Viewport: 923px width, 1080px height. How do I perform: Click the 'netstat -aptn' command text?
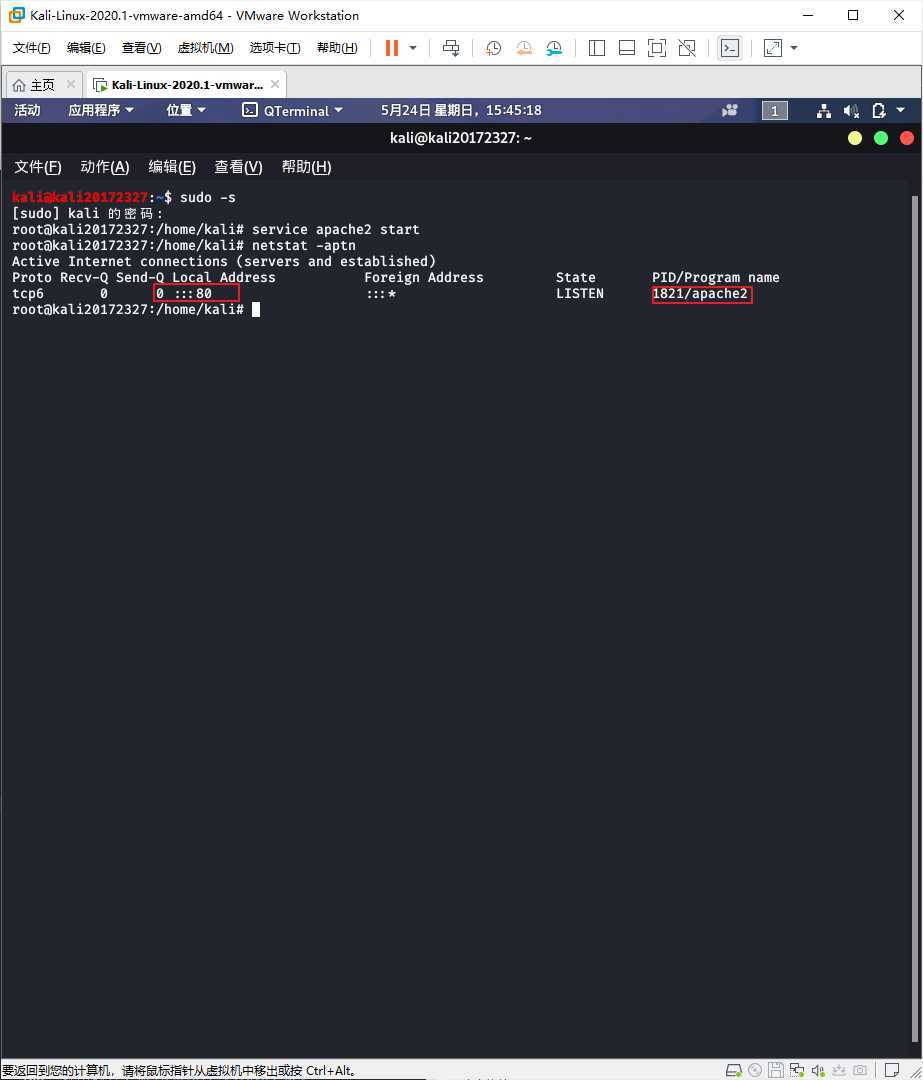304,245
